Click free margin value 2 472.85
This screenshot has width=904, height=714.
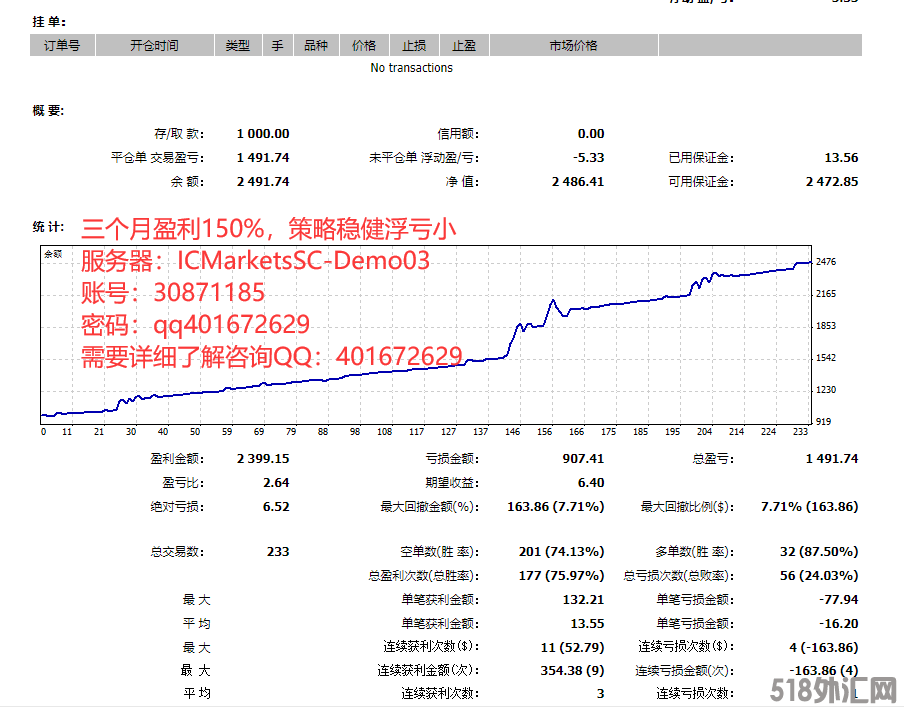[x=832, y=182]
